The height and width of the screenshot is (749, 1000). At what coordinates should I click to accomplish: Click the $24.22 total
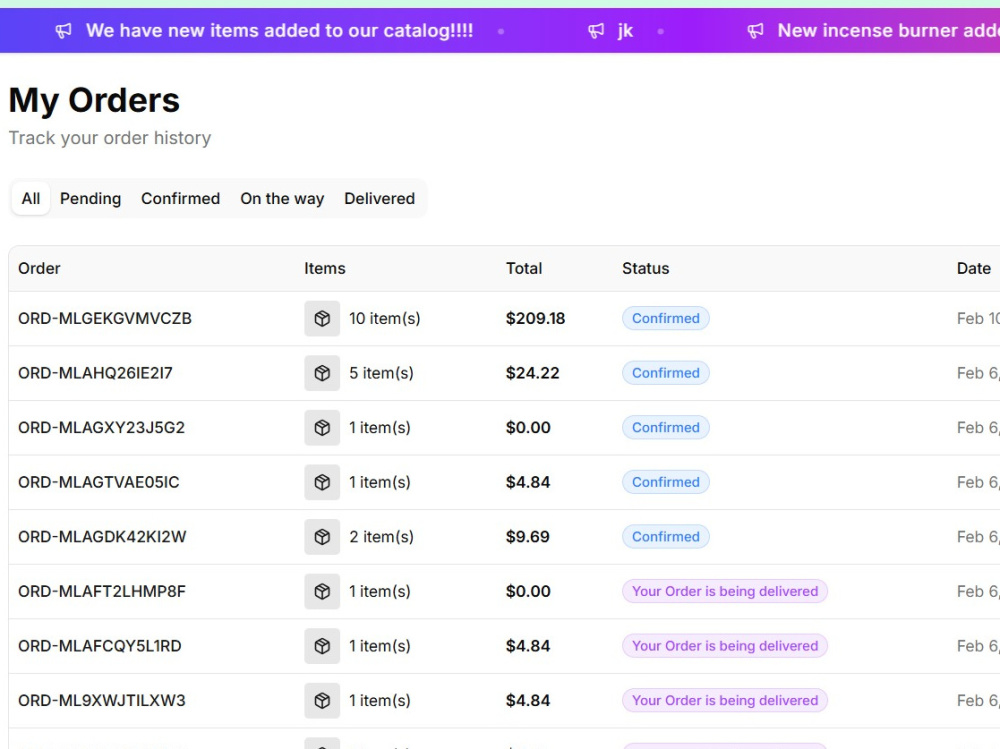coord(533,373)
